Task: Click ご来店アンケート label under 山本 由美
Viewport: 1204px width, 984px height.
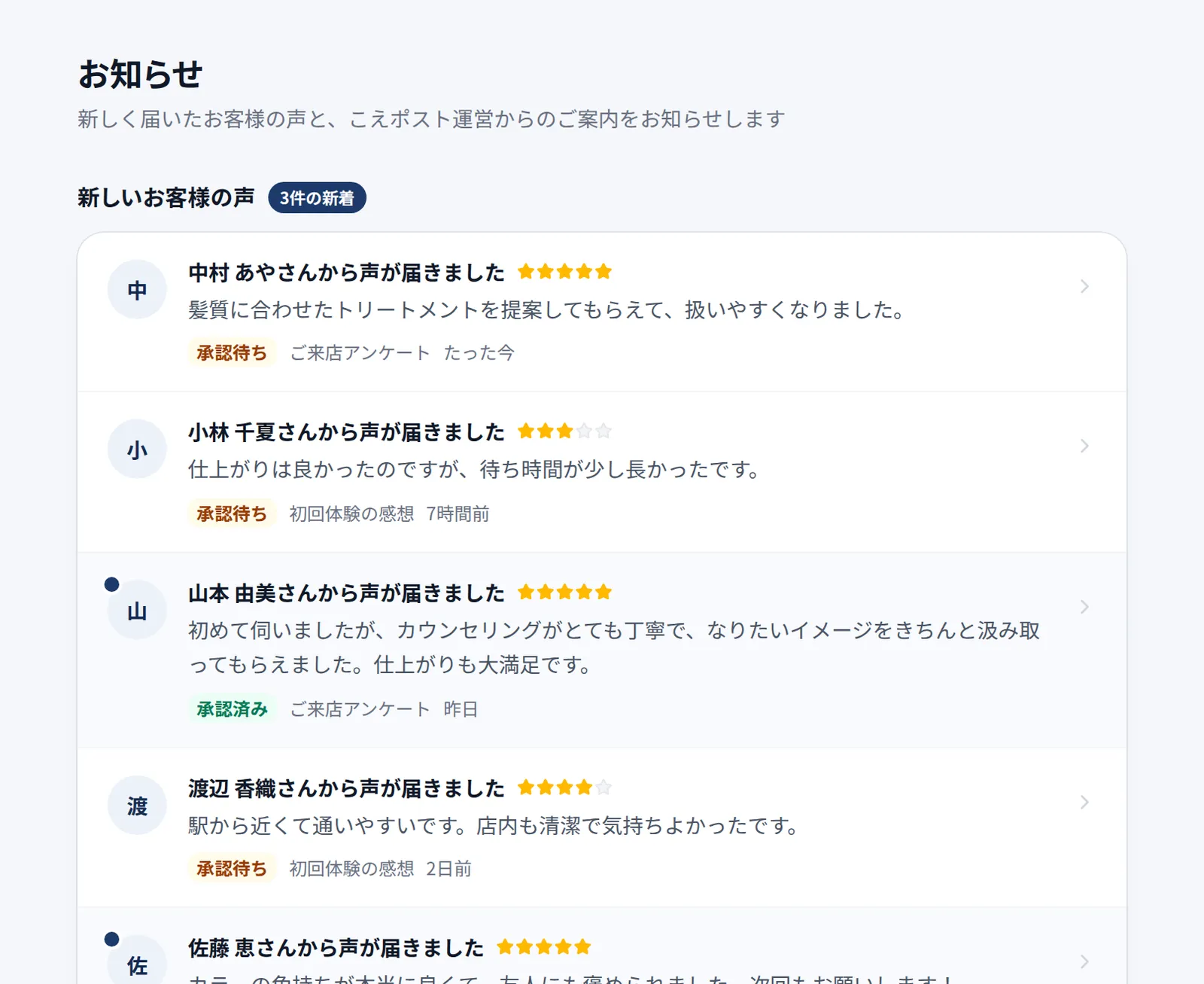Action: point(360,708)
